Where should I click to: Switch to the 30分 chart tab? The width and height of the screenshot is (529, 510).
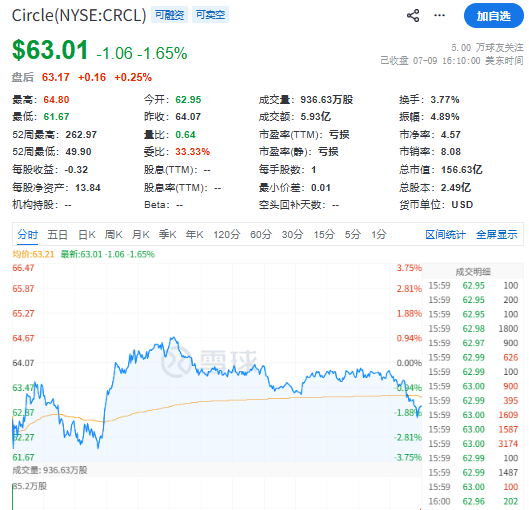pyautogui.click(x=293, y=234)
